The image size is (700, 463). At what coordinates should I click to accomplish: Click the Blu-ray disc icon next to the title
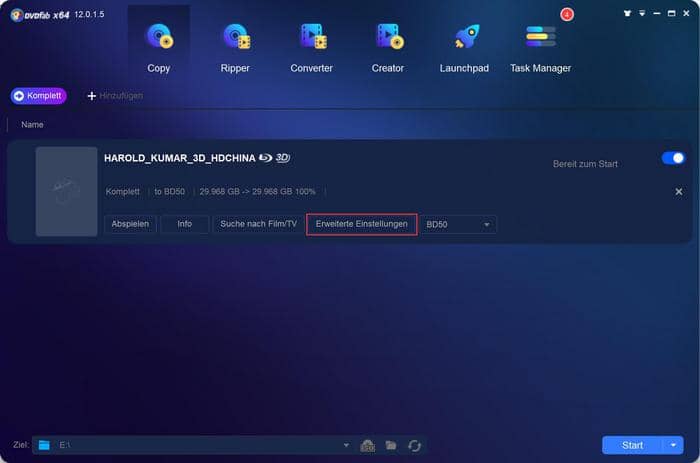pos(266,158)
